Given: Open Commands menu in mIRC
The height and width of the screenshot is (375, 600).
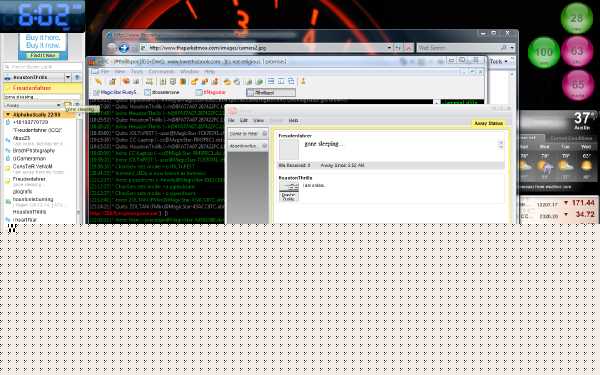Looking at the screenshot, I should (x=161, y=72).
